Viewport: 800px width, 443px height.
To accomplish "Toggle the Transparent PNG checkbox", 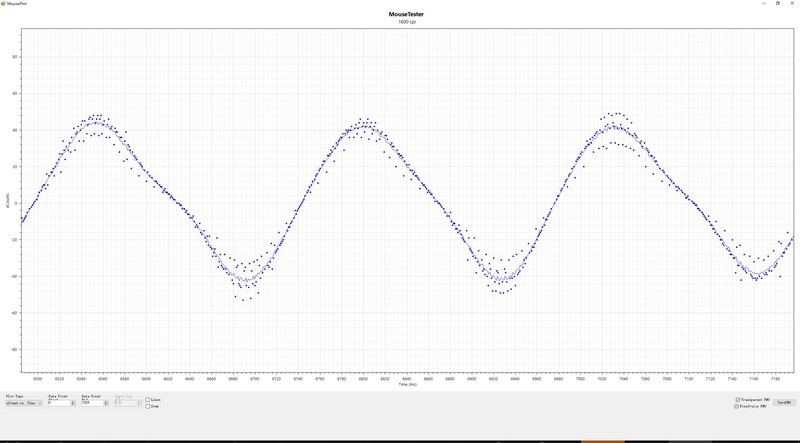I will [738, 400].
